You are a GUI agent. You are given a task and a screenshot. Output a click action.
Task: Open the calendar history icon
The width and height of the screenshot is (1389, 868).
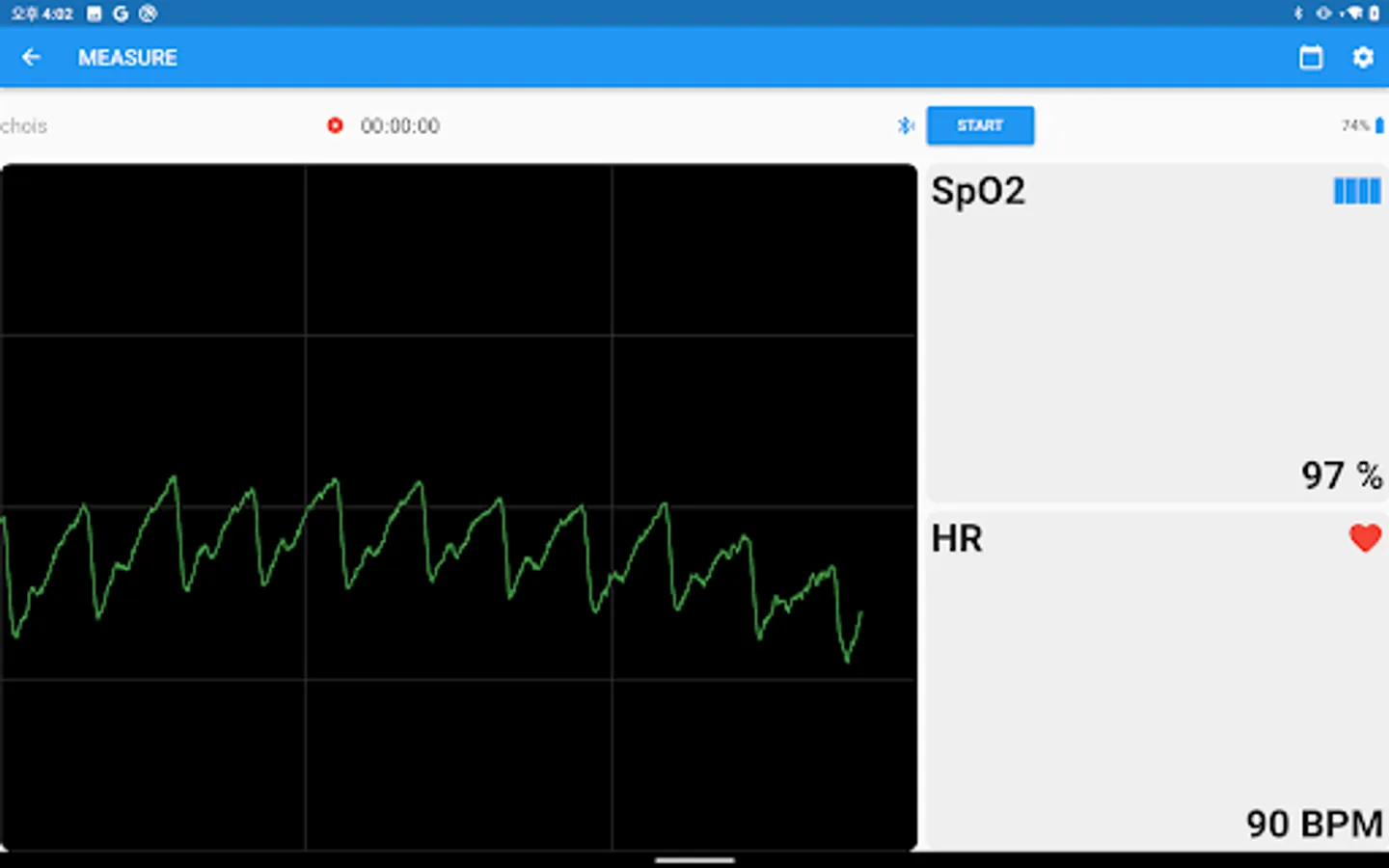1311,58
